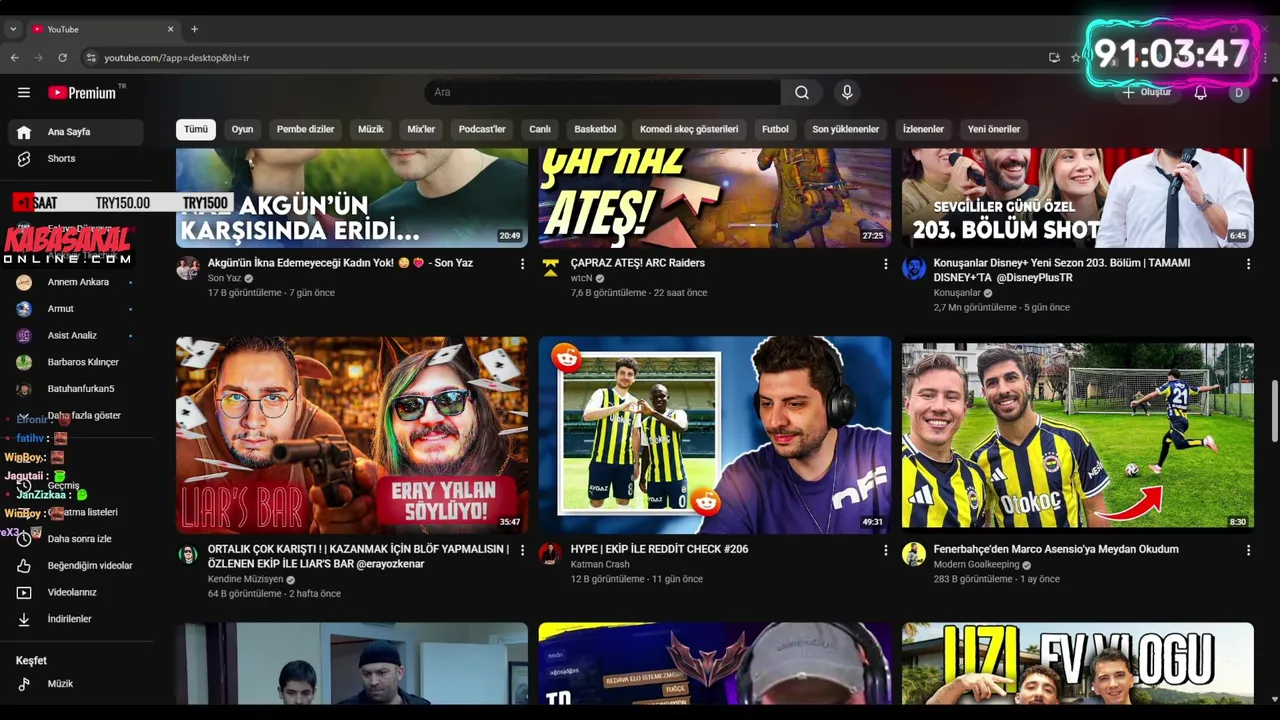The height and width of the screenshot is (720, 1280).
Task: Open options menu for ÇAPRAZ ATEŞ video
Action: (885, 264)
